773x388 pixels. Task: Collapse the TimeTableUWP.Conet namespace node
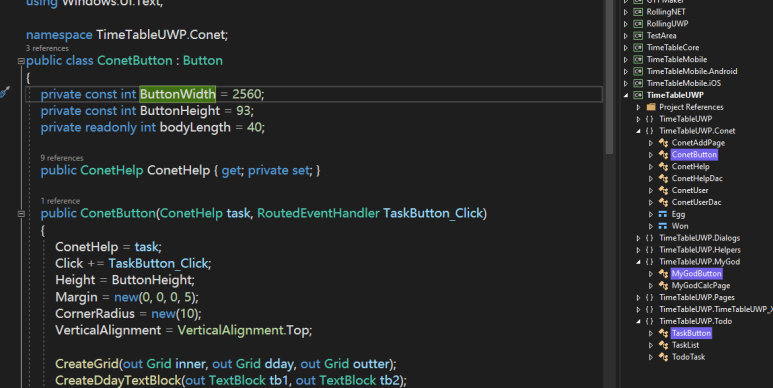[638, 131]
